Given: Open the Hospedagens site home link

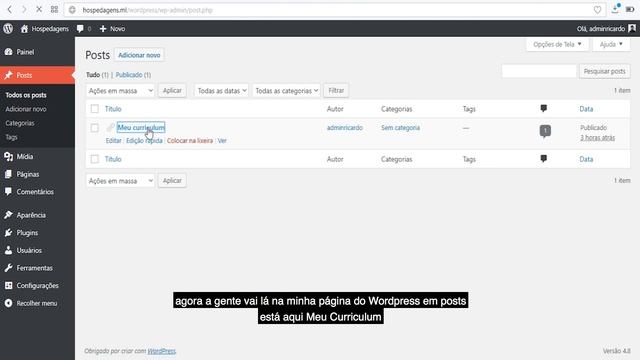Looking at the screenshot, I should 44,29.
